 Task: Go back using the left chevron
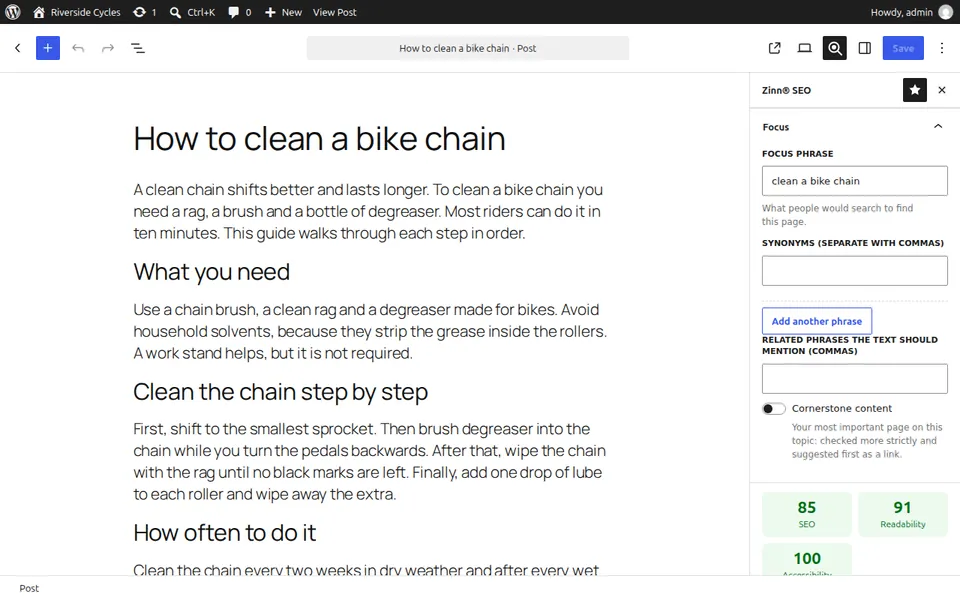[x=18, y=48]
